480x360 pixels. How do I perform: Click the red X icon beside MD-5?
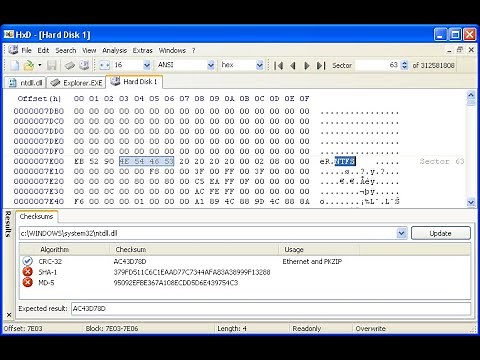coord(27,282)
